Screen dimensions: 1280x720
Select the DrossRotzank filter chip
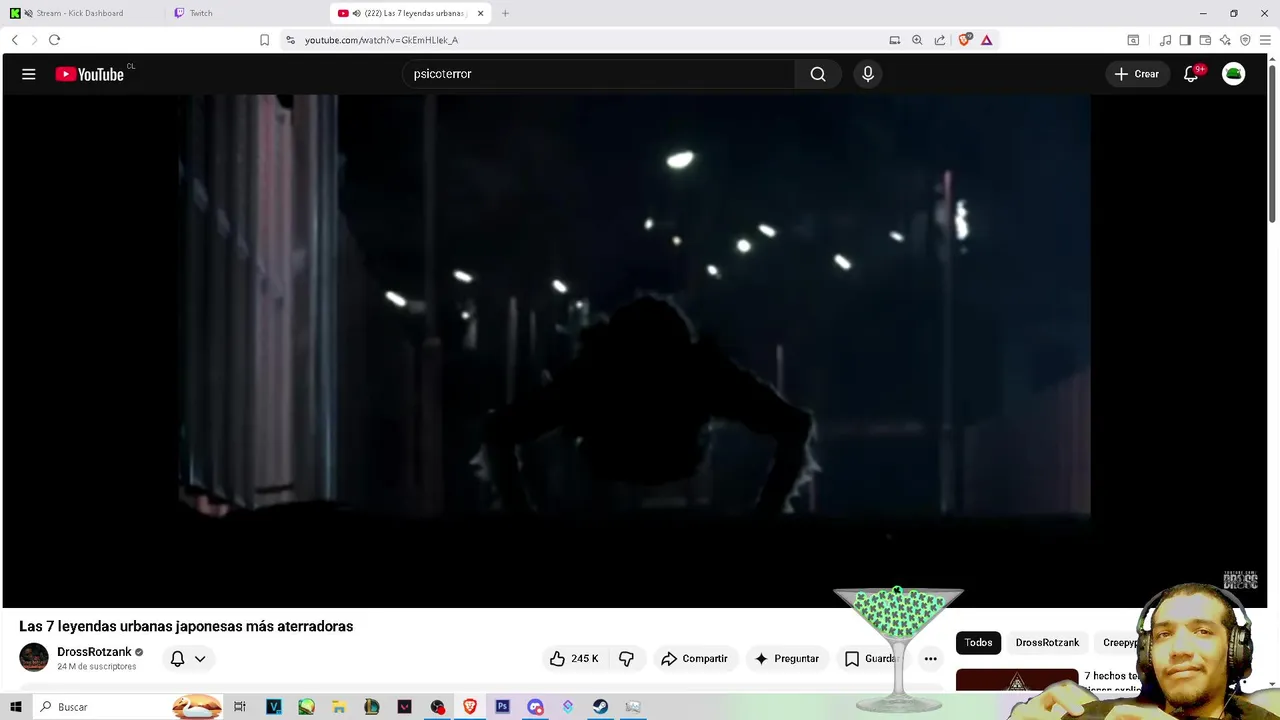coord(1047,643)
